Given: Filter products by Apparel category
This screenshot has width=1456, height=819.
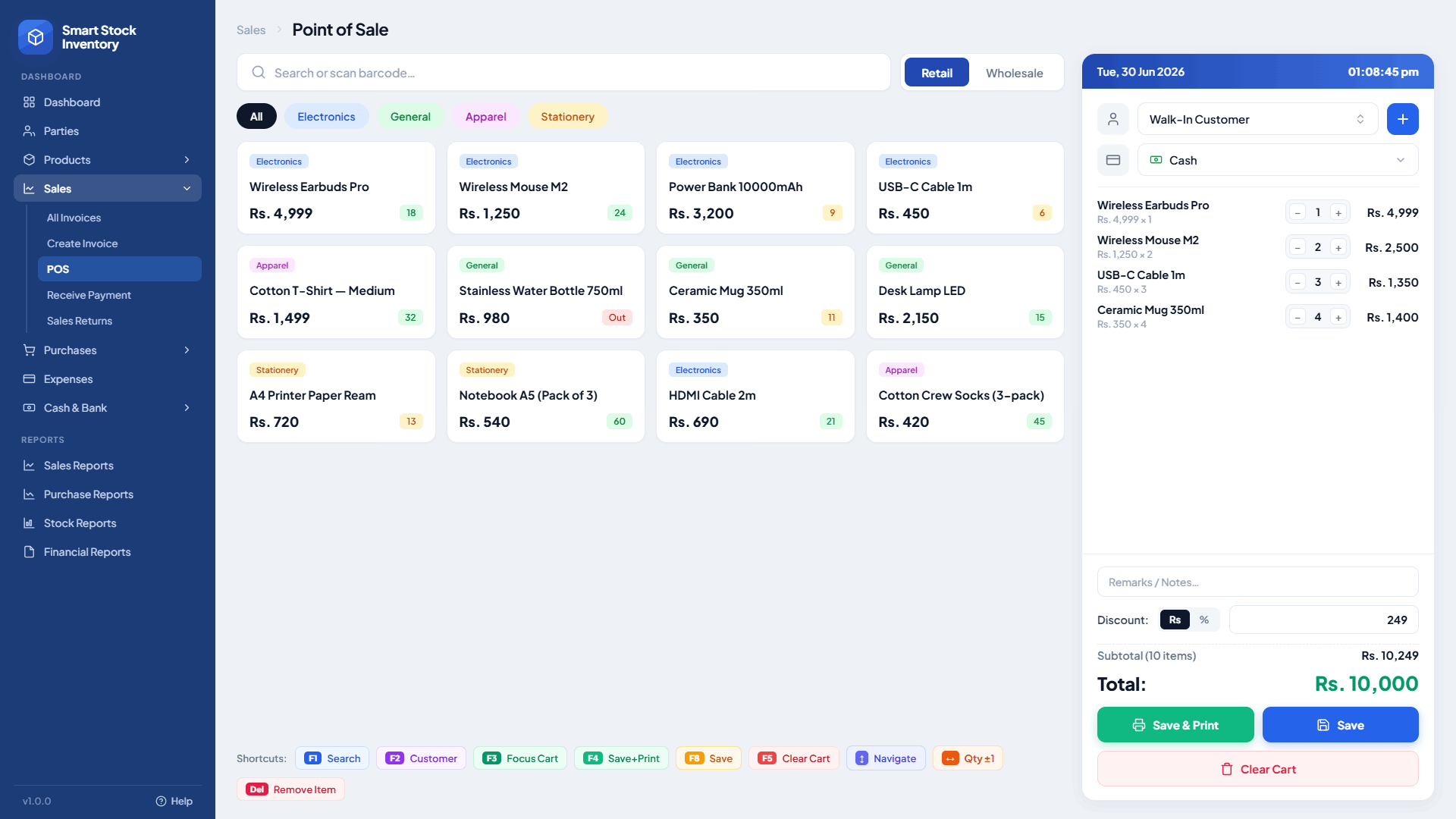Looking at the screenshot, I should click(x=485, y=117).
